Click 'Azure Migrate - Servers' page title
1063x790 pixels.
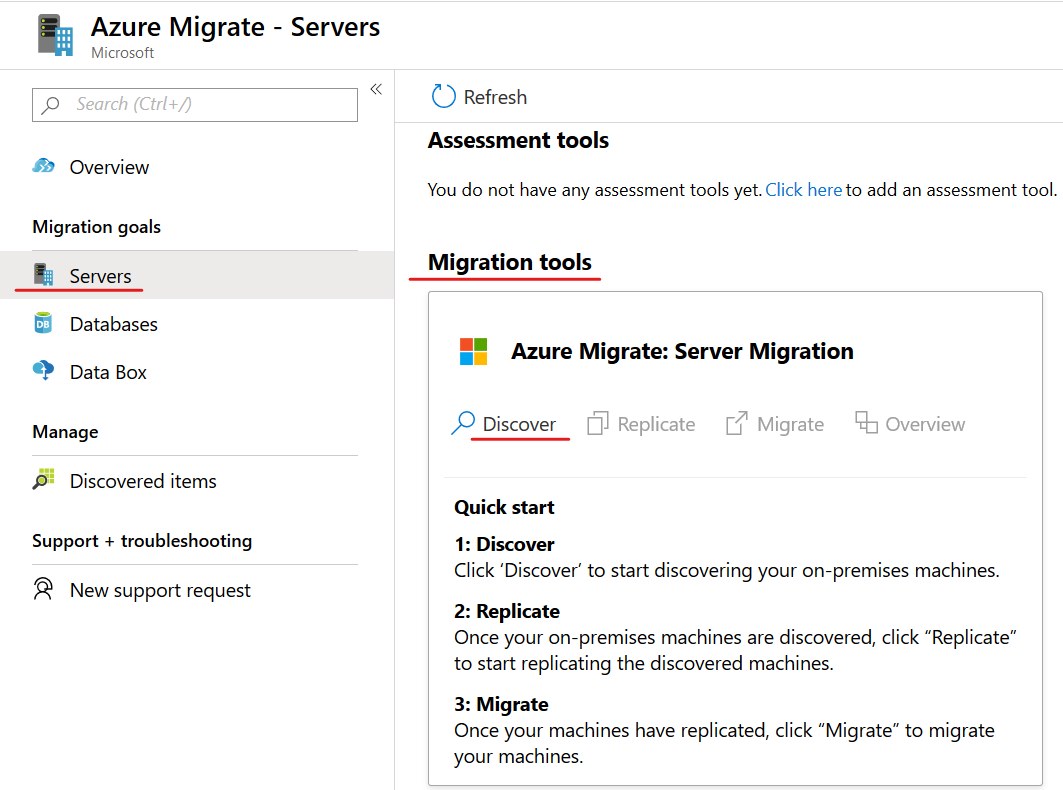click(x=235, y=27)
